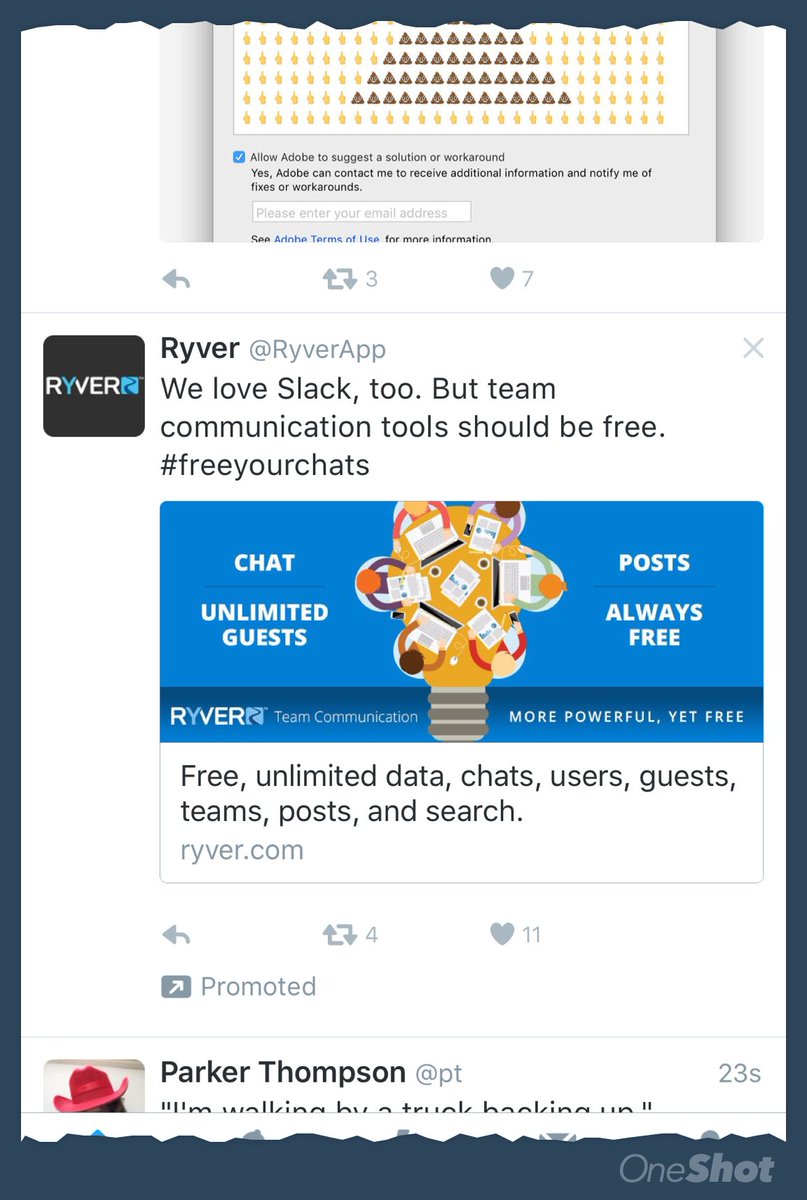The width and height of the screenshot is (807, 1200).
Task: Like the Ryver tweet with heart
Action: click(x=502, y=934)
